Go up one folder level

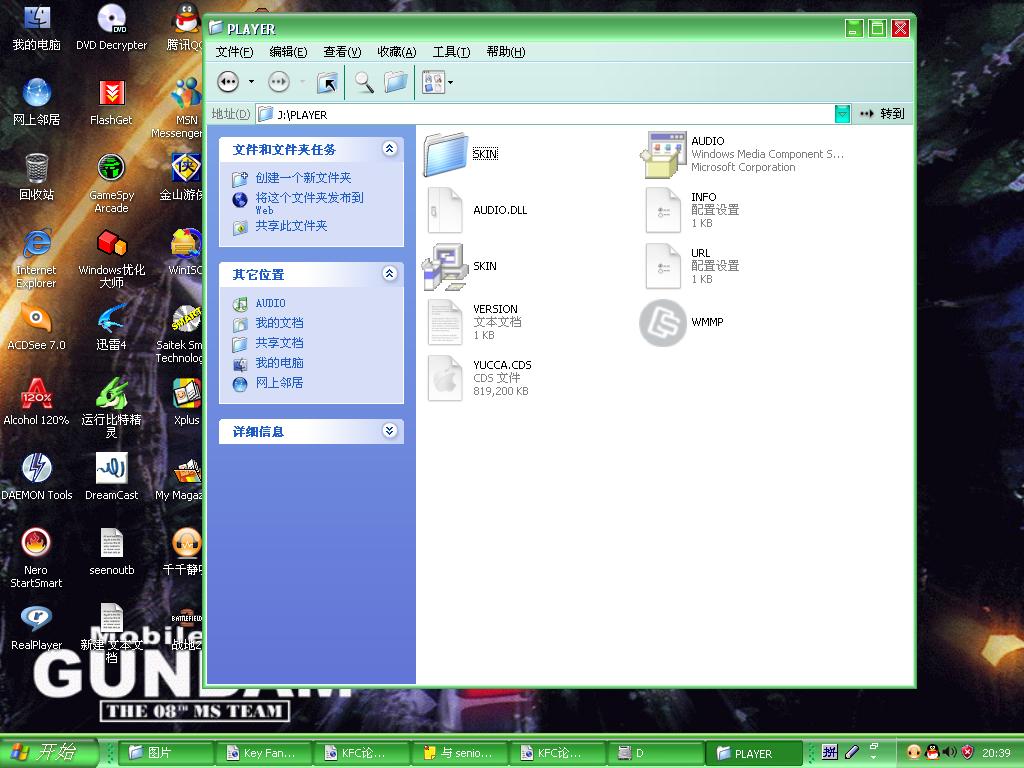click(x=327, y=82)
